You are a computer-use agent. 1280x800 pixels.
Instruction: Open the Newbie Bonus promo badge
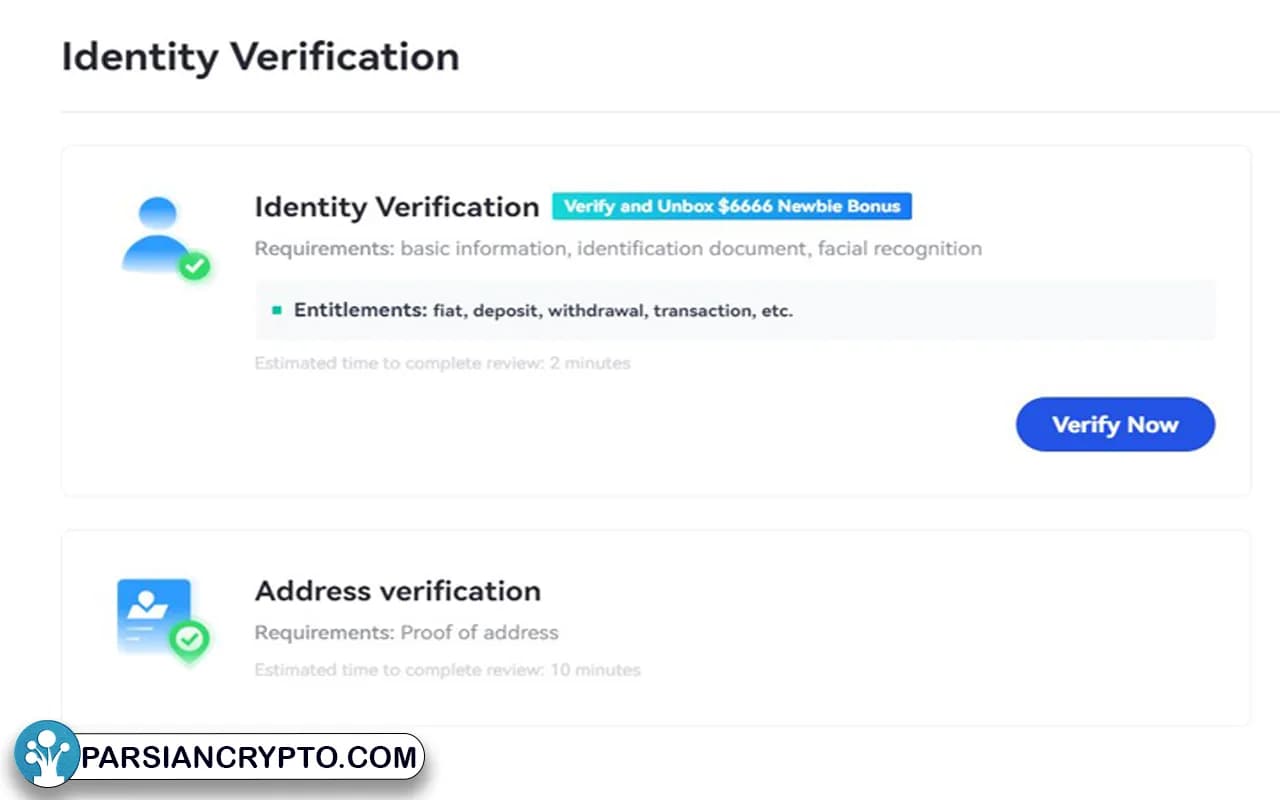732,207
